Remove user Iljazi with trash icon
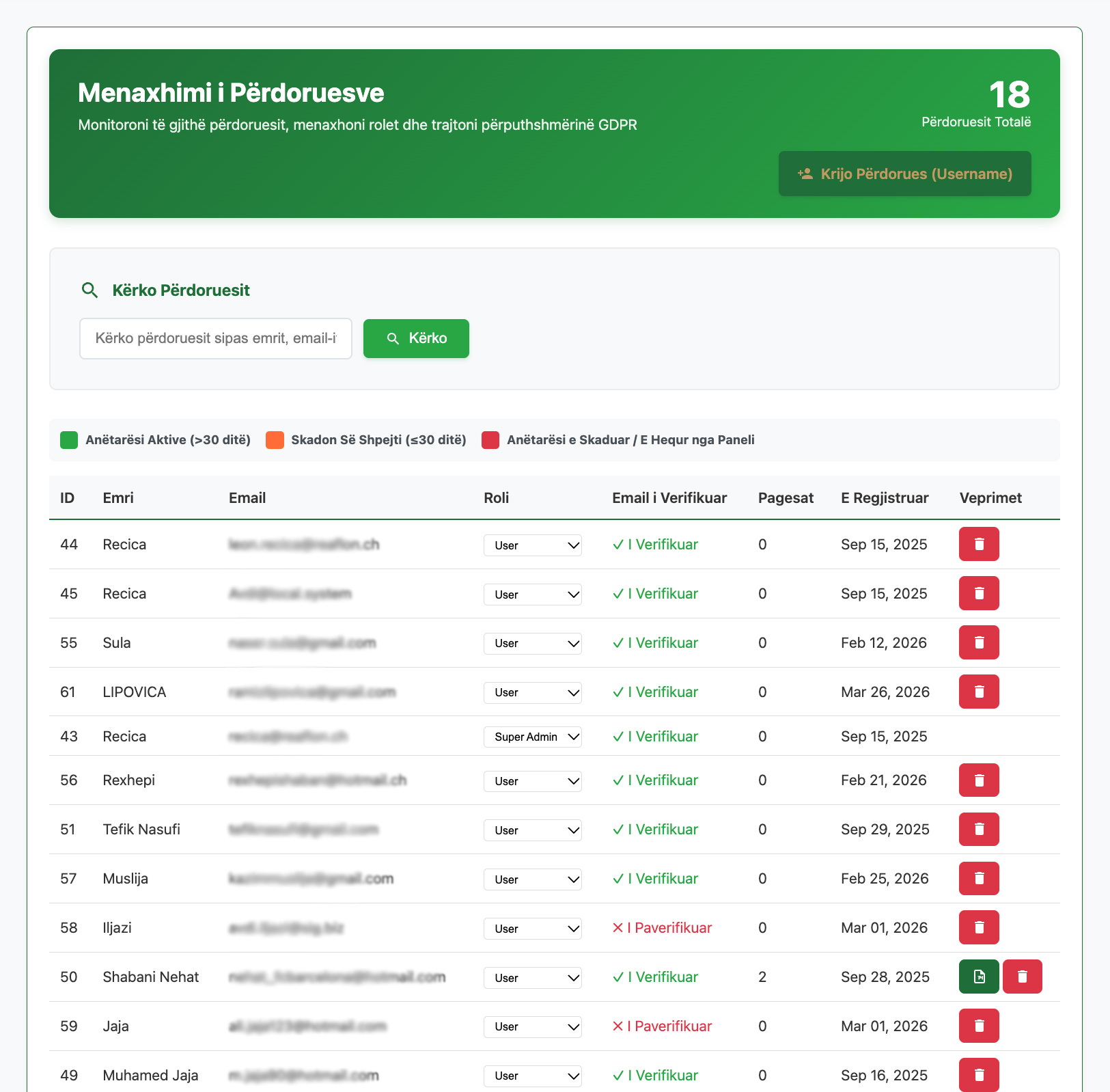The width and height of the screenshot is (1110, 1092). click(979, 927)
